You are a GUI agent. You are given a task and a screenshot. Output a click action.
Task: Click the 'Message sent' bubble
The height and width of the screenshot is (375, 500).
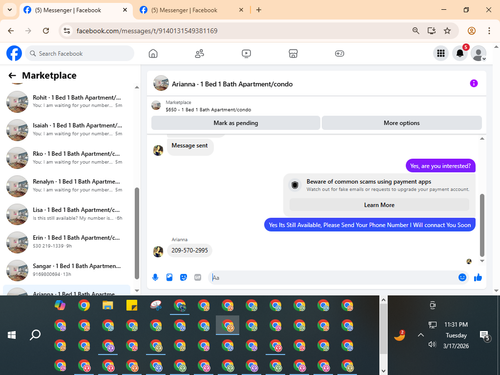[x=190, y=146]
